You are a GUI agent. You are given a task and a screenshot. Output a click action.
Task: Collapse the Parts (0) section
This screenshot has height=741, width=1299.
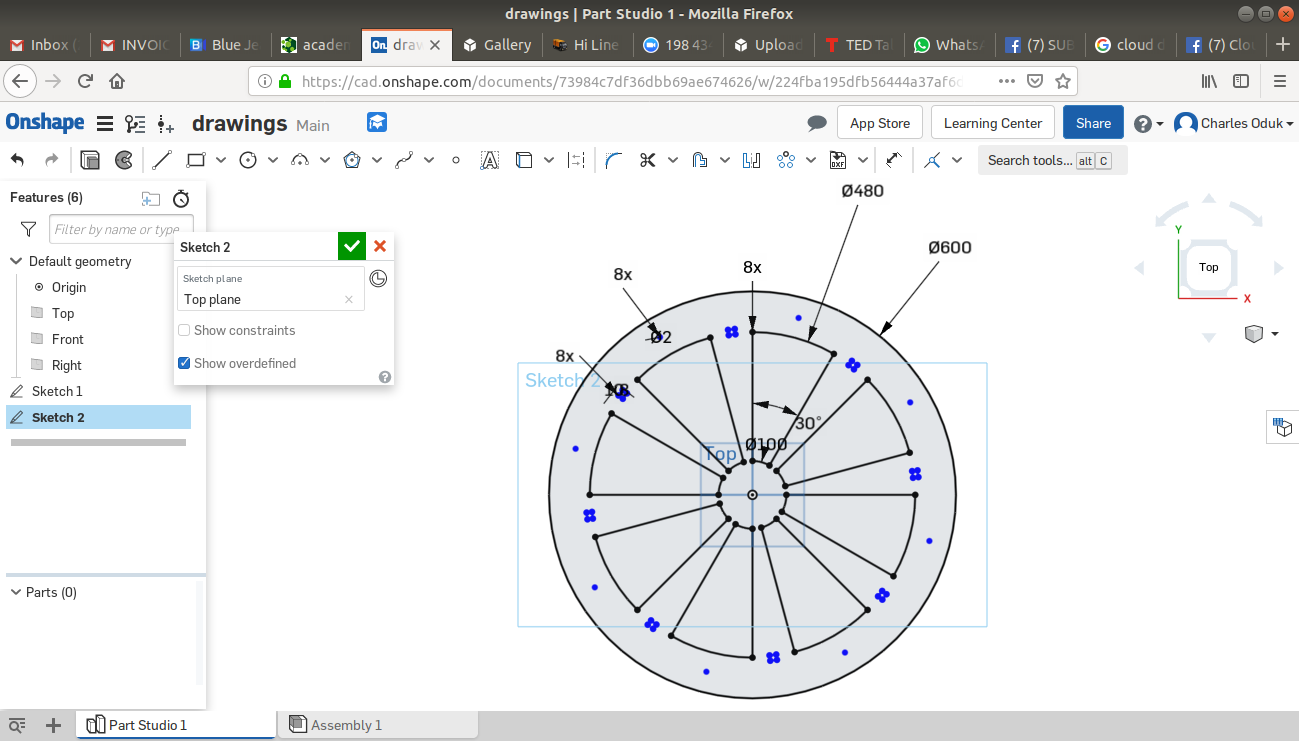coord(16,592)
